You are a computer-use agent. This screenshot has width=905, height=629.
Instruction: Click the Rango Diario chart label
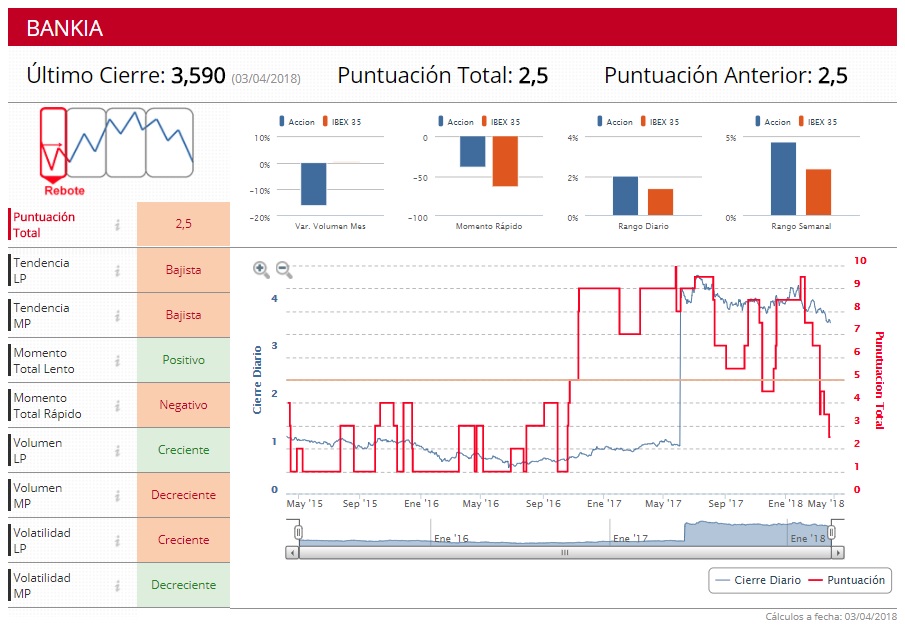coord(643,226)
